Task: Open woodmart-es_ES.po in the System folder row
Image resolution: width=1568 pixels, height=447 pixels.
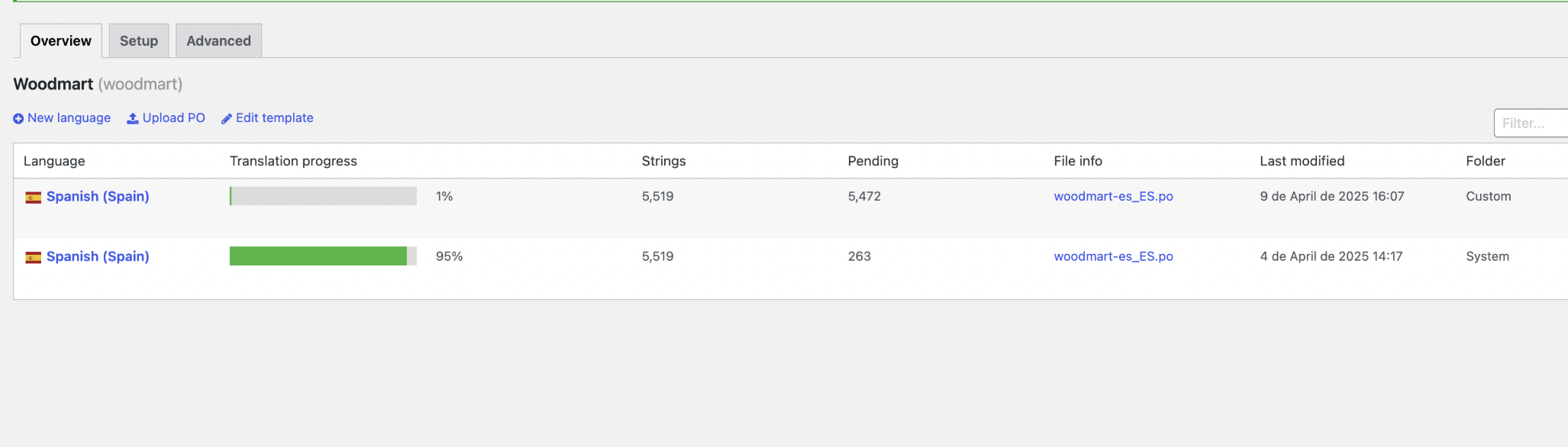Action: click(x=1113, y=256)
